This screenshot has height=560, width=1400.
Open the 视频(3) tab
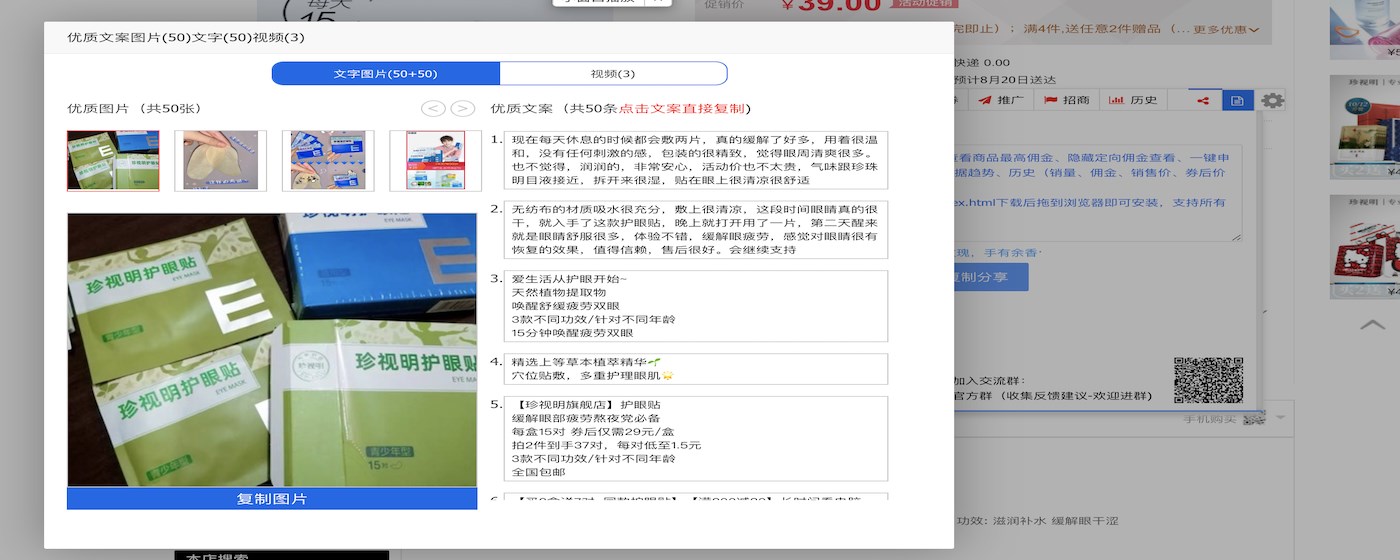coord(613,74)
